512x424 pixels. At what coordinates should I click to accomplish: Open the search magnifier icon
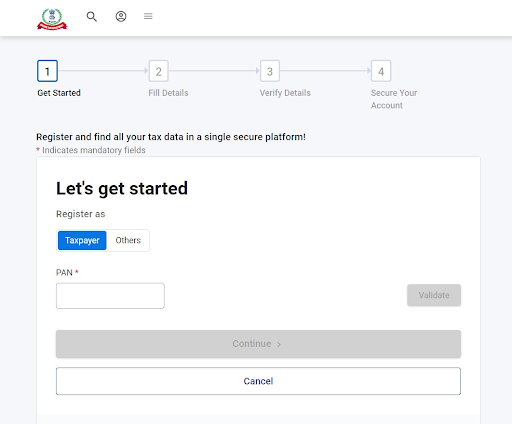pyautogui.click(x=92, y=16)
